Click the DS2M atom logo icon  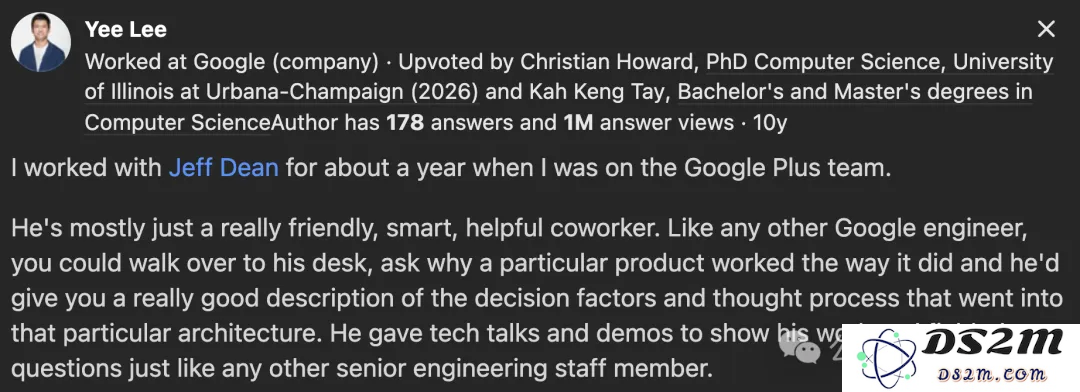(884, 356)
